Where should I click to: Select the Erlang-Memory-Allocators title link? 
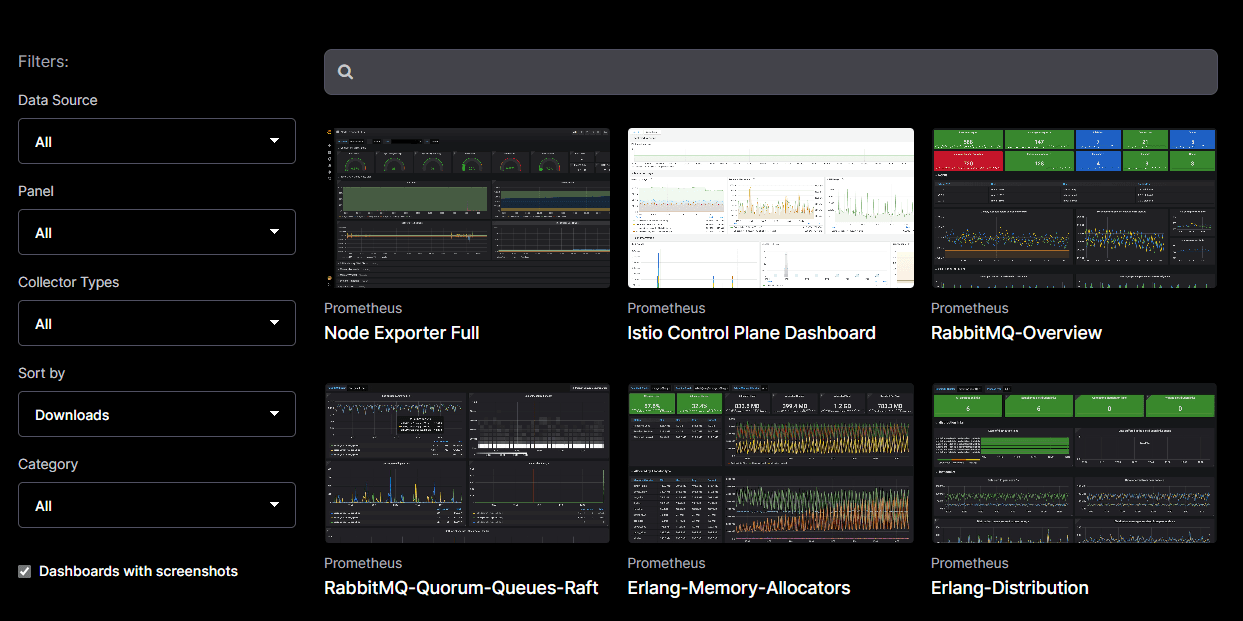tap(739, 588)
